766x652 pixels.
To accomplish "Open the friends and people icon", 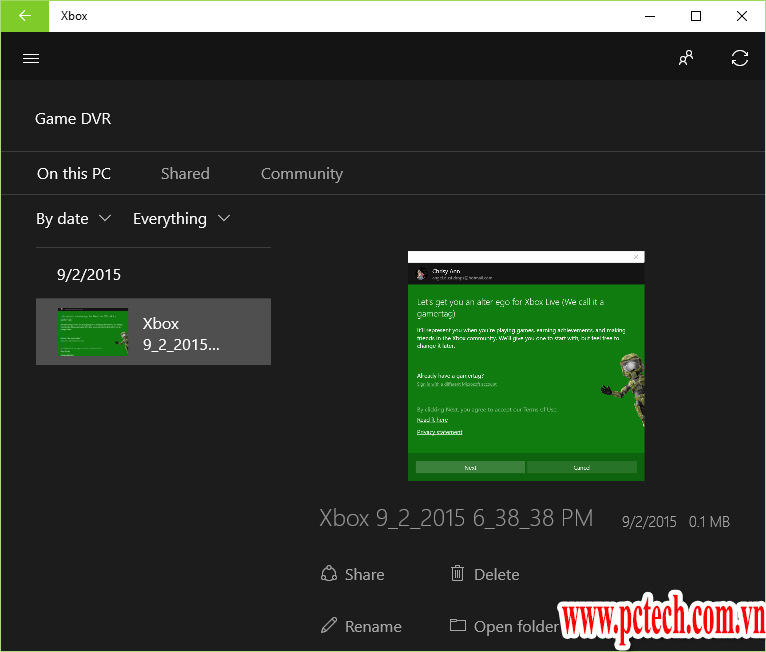I will point(686,58).
